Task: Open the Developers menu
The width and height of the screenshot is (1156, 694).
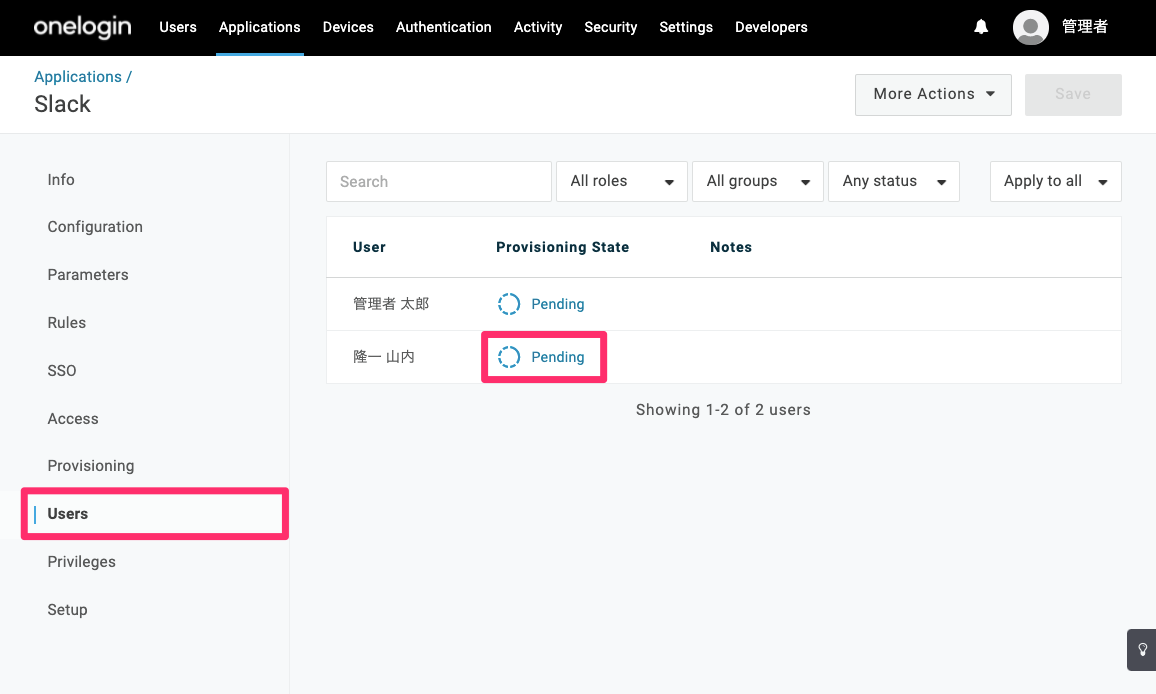Action: click(x=771, y=27)
